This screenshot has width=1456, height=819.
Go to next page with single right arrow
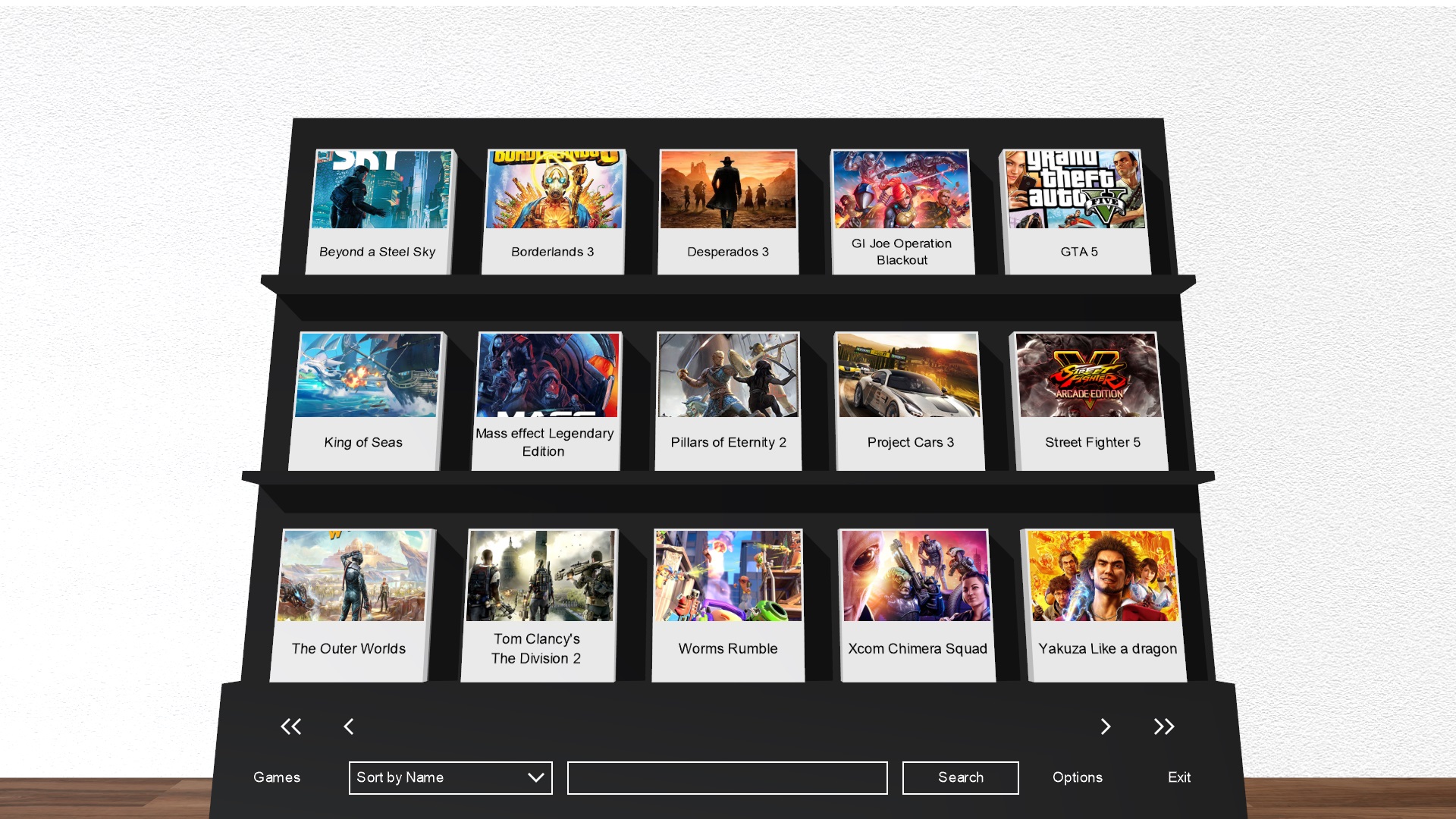coord(1106,726)
